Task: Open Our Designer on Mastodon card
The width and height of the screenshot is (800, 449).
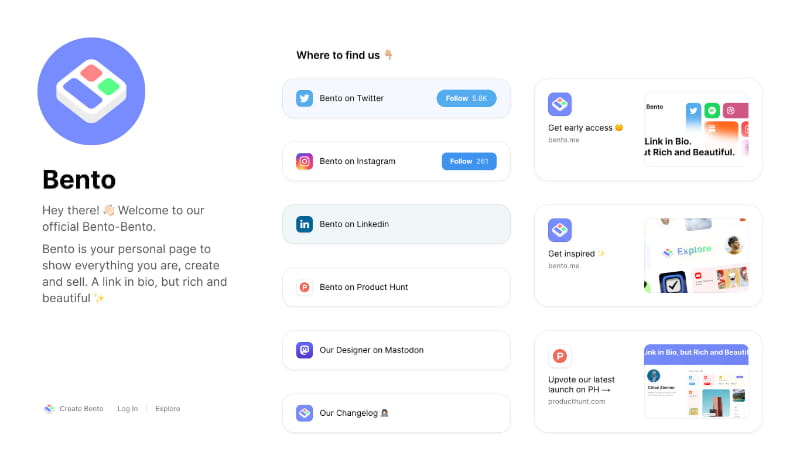Action: tap(396, 350)
